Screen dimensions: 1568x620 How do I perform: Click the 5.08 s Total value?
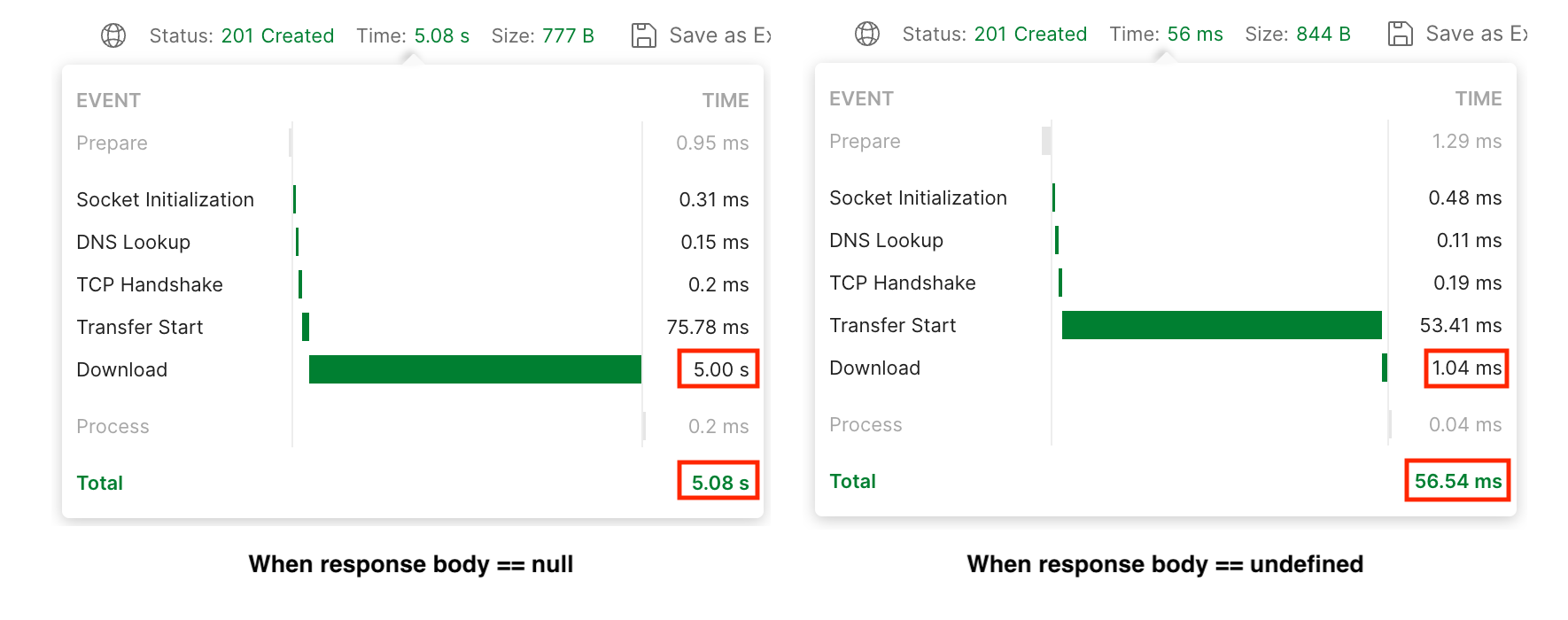[719, 483]
